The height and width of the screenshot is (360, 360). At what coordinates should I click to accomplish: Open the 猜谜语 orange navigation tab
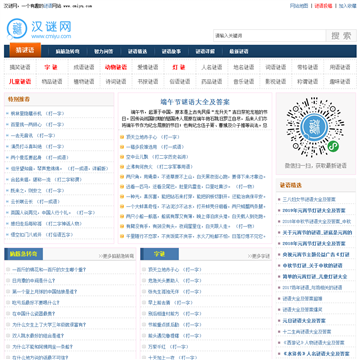click(x=25, y=50)
